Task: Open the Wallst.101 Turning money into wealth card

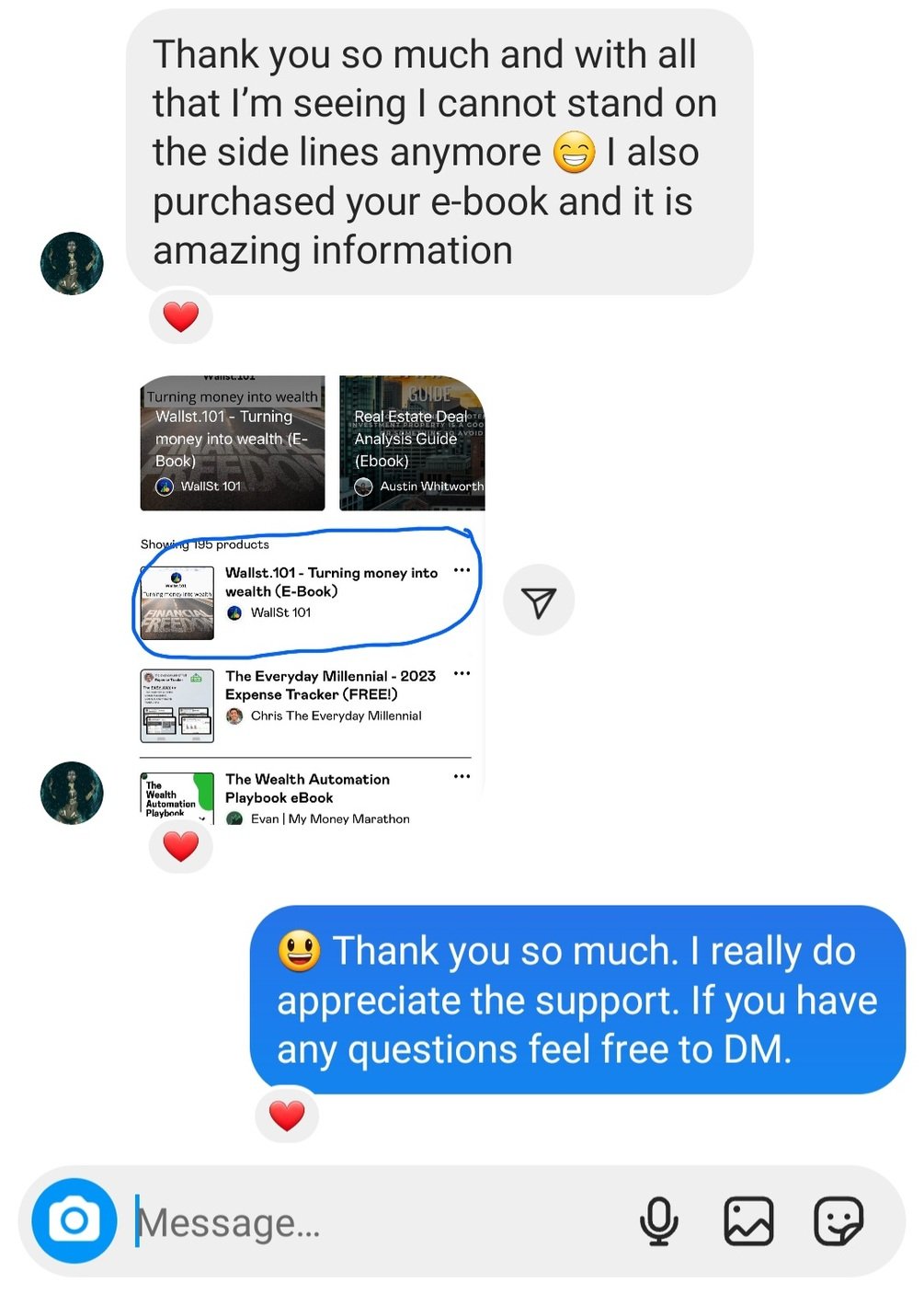Action: pyautogui.click(x=233, y=443)
